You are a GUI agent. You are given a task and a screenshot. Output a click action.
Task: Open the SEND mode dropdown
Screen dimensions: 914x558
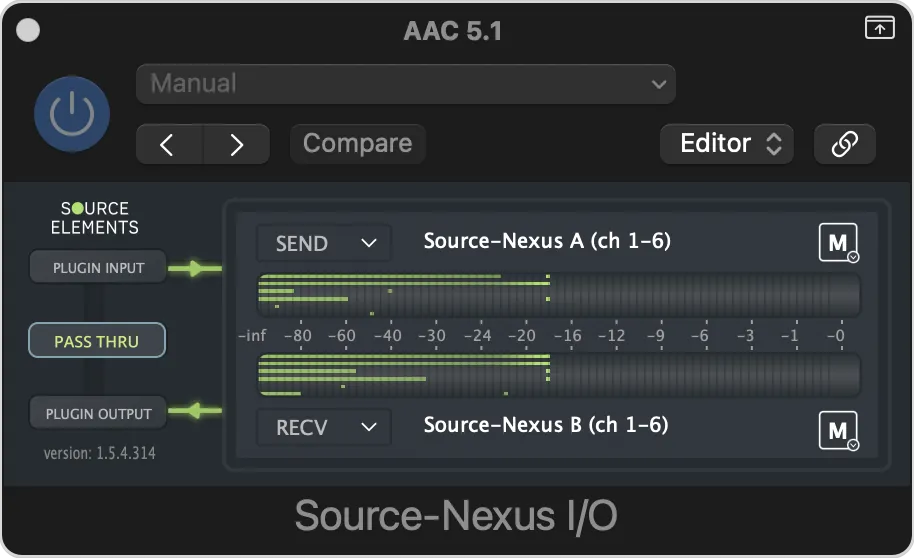[324, 243]
